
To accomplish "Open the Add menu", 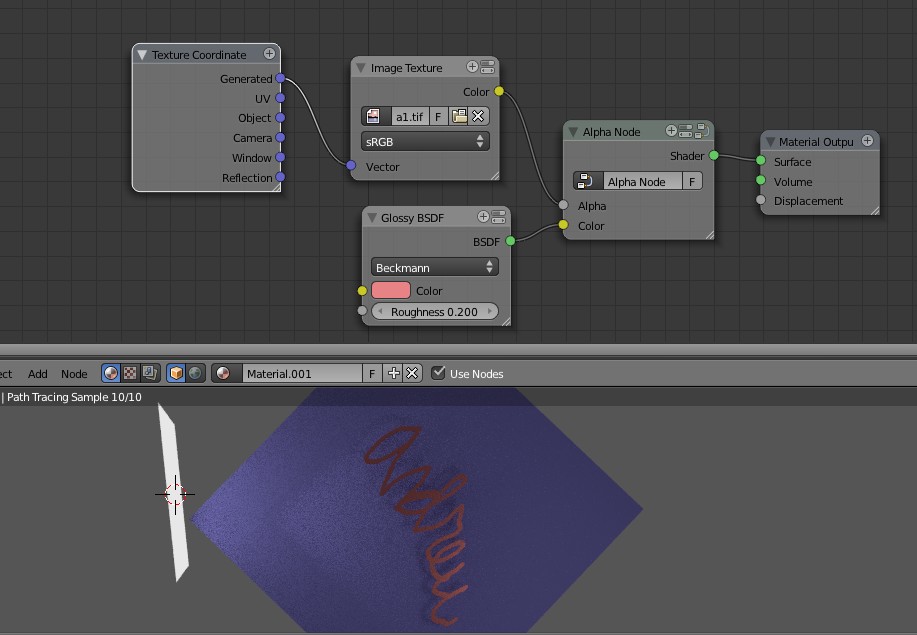I will (x=37, y=373).
